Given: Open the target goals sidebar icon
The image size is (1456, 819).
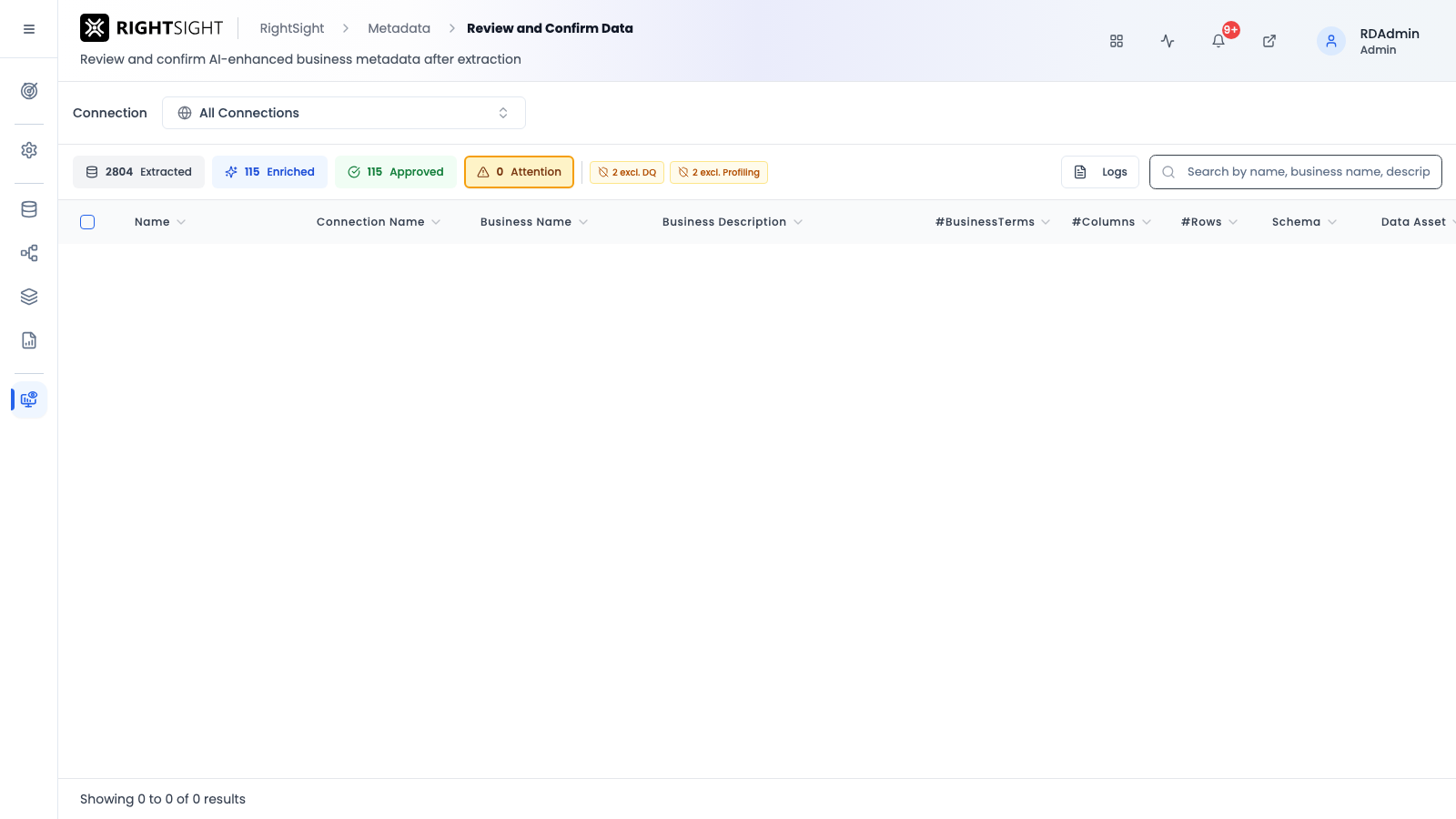Looking at the screenshot, I should 29,91.
